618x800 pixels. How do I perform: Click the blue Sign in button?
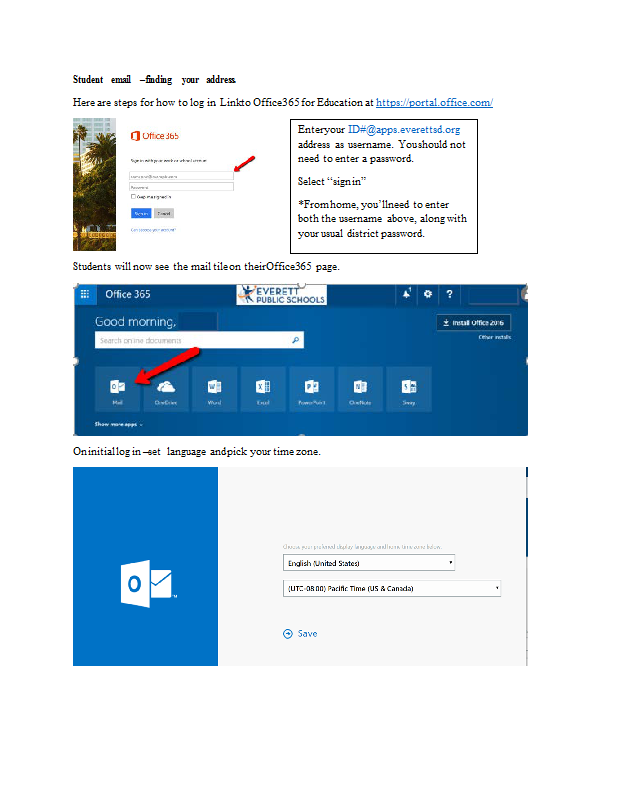pyautogui.click(x=141, y=213)
